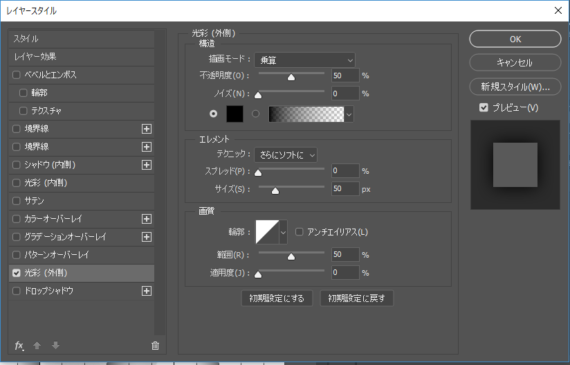Viewport: 570px width, 365px height.
Task: Click the 不透明度(O) slider handle
Action: pyautogui.click(x=291, y=77)
